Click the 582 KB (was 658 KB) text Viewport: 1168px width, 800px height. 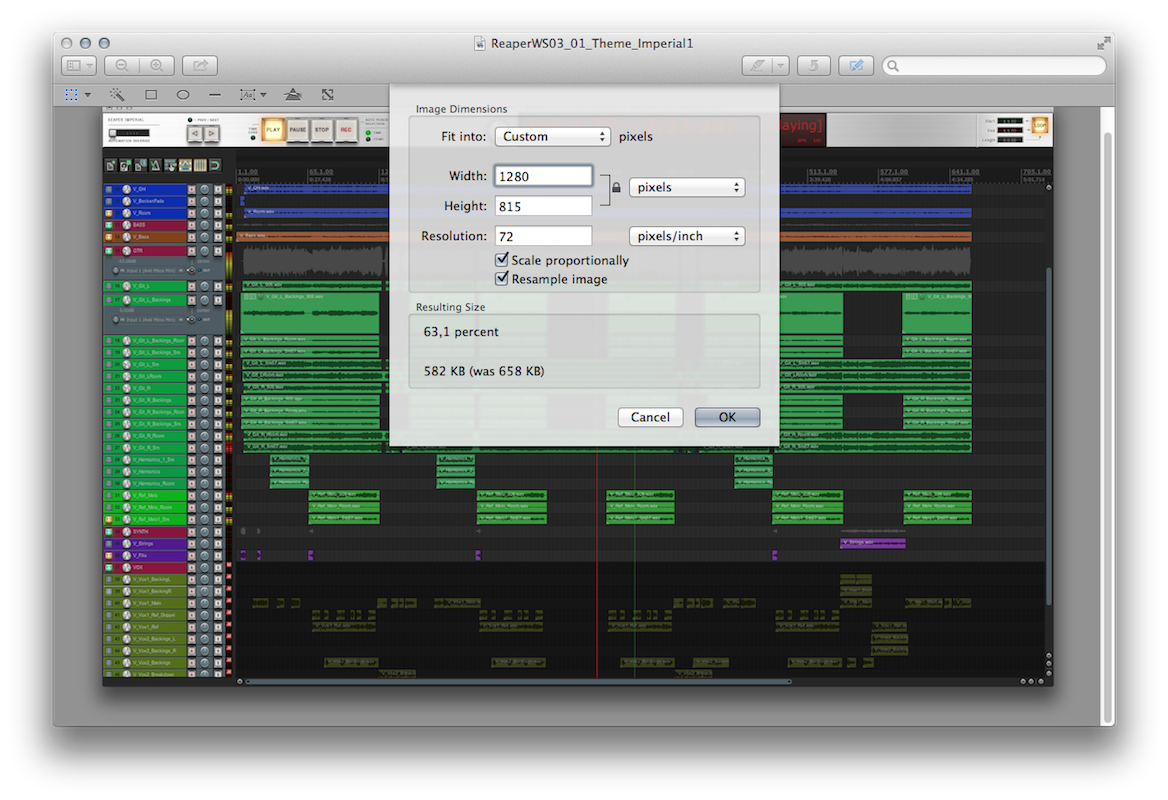[x=484, y=371]
